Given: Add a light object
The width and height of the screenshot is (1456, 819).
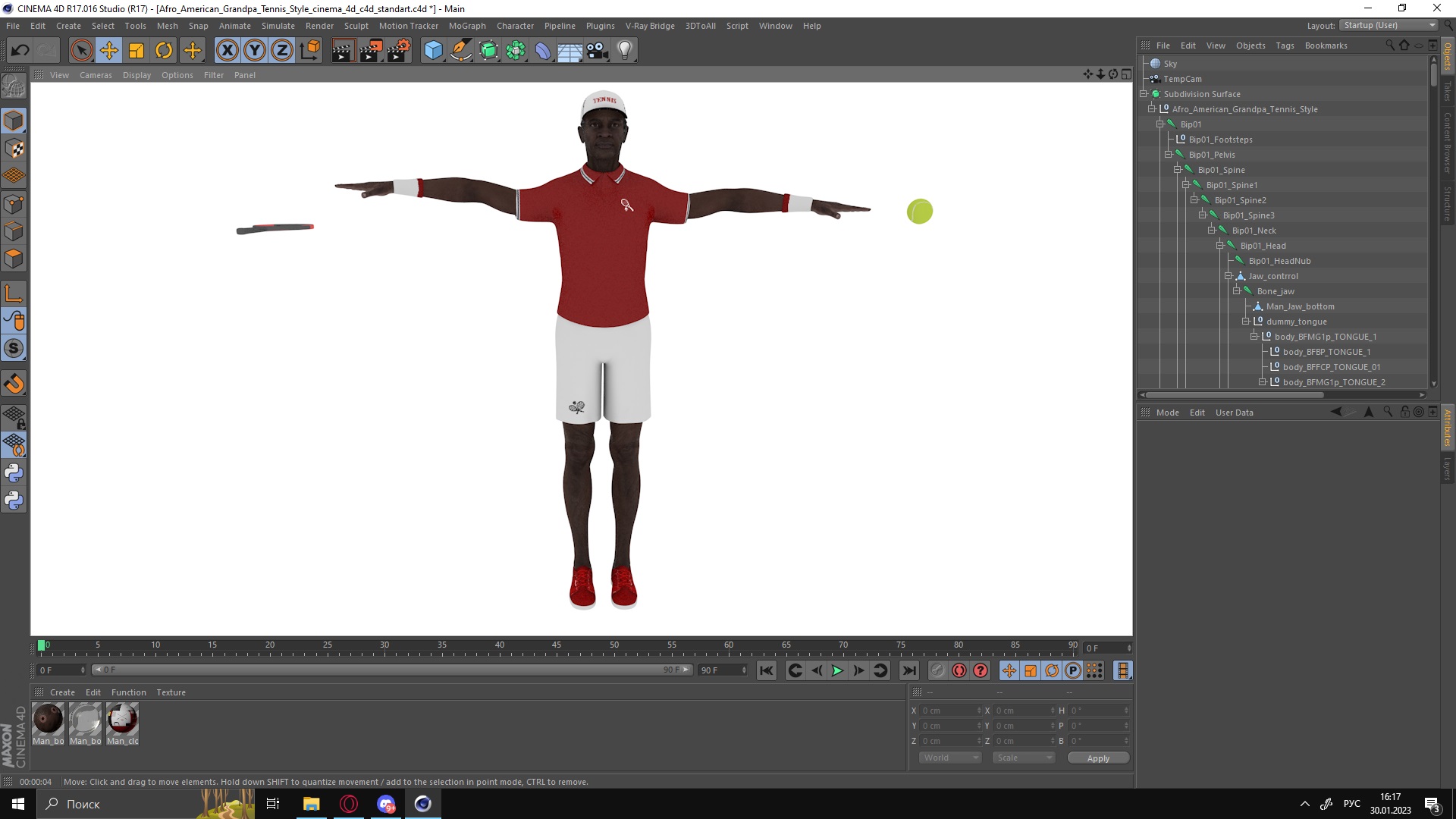Looking at the screenshot, I should pyautogui.click(x=625, y=51).
